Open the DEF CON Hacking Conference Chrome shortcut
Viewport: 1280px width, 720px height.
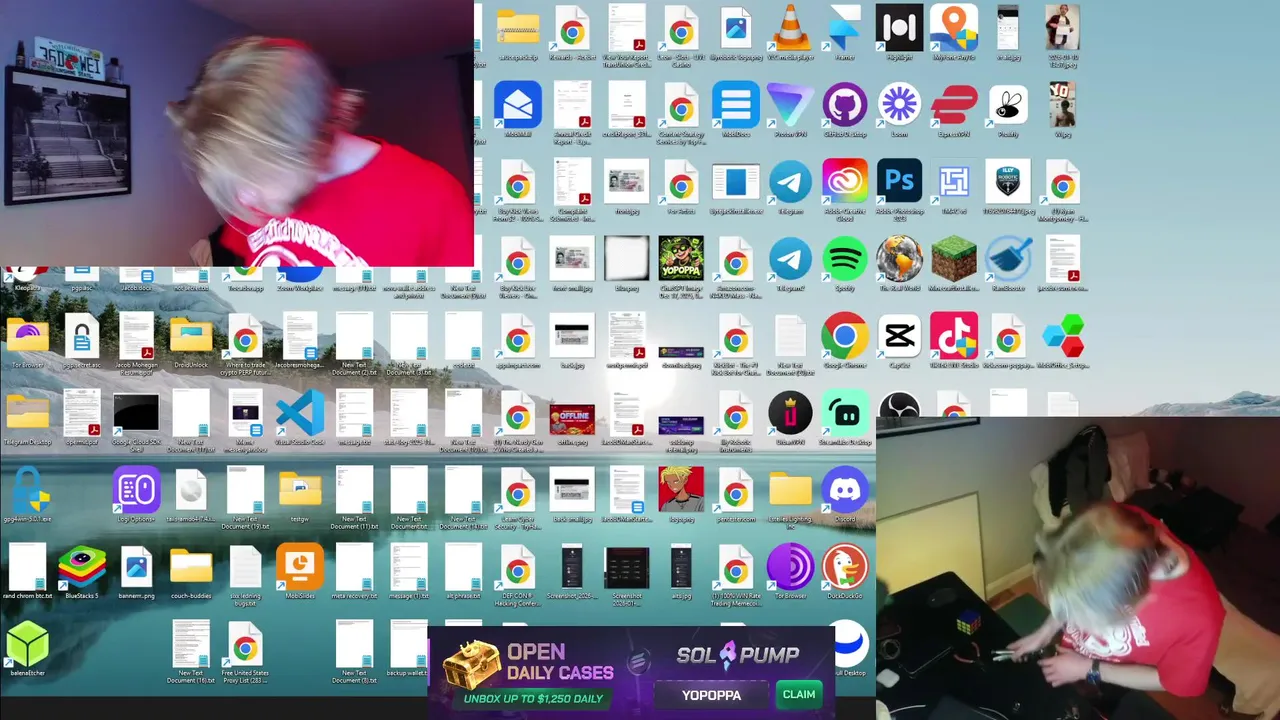(517, 567)
